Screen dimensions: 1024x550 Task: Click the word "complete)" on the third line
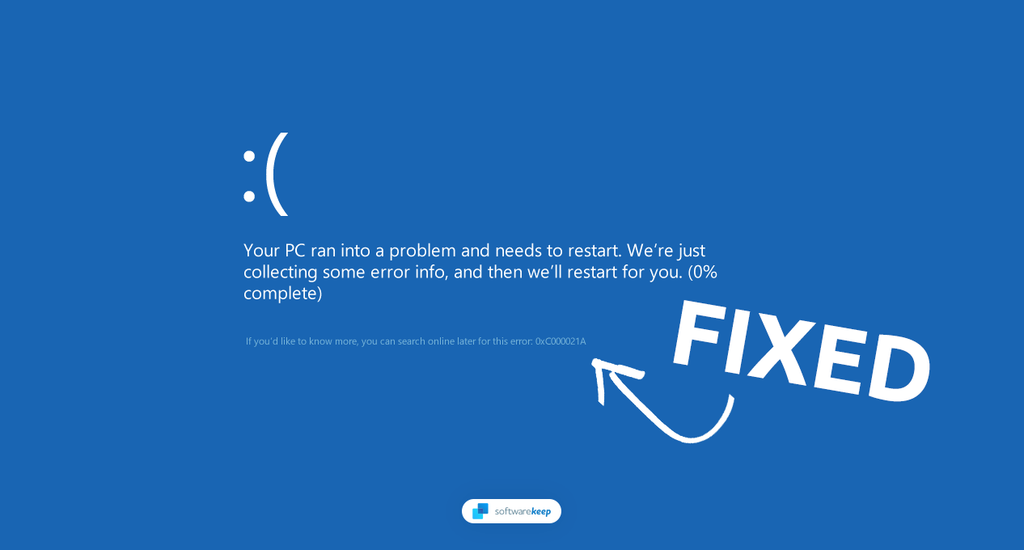(x=283, y=294)
